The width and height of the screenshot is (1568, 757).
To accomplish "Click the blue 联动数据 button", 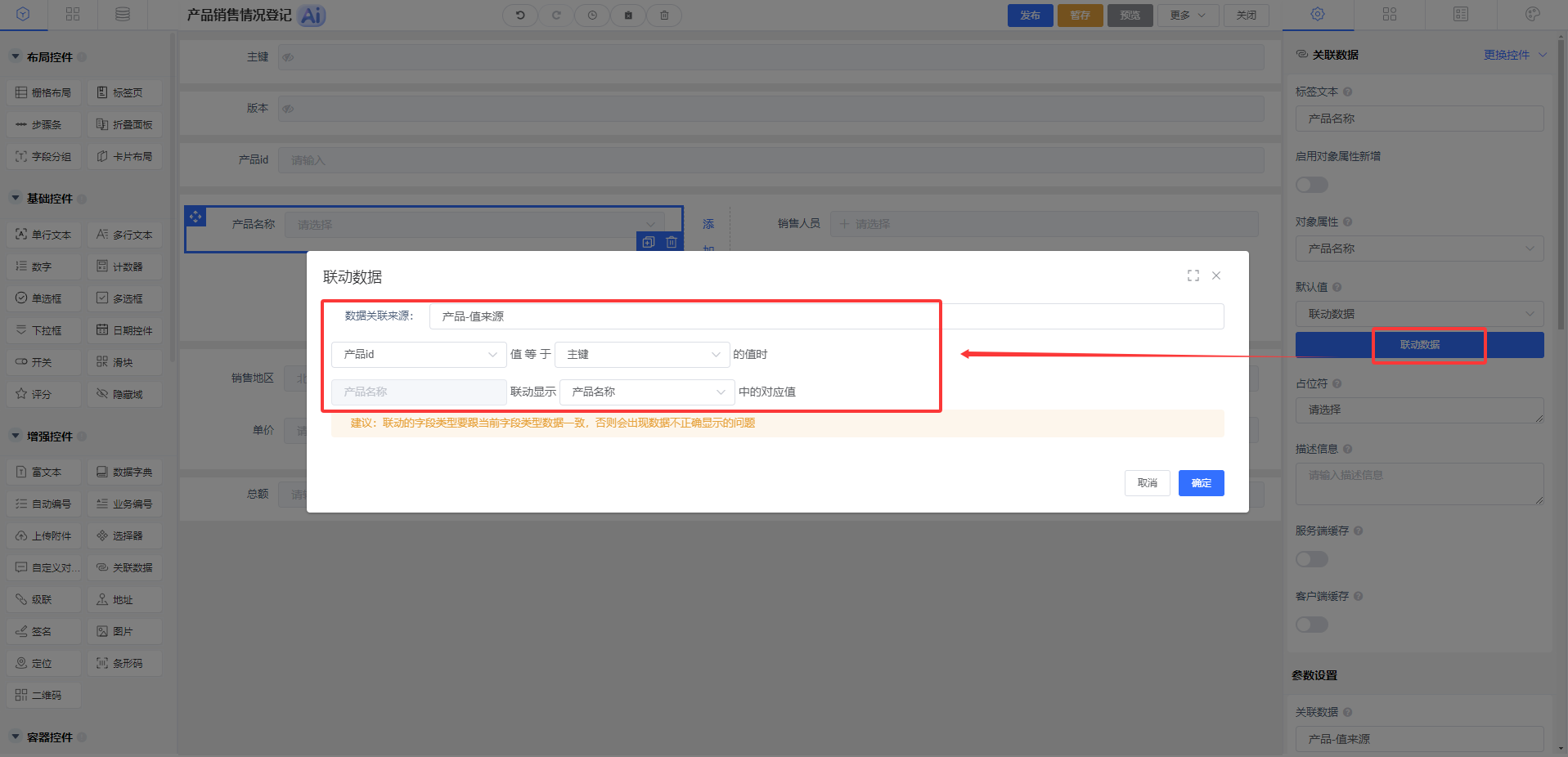I will point(1419,345).
